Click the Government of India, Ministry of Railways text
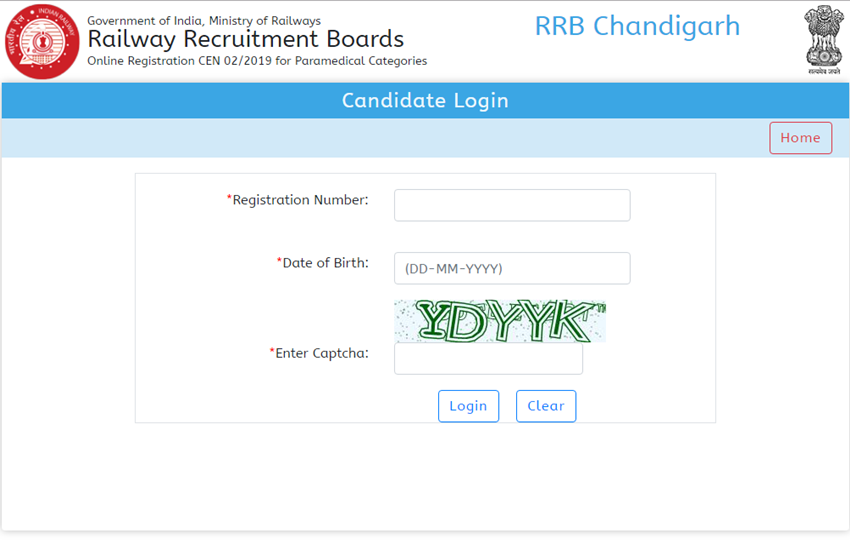850x550 pixels. (x=204, y=21)
